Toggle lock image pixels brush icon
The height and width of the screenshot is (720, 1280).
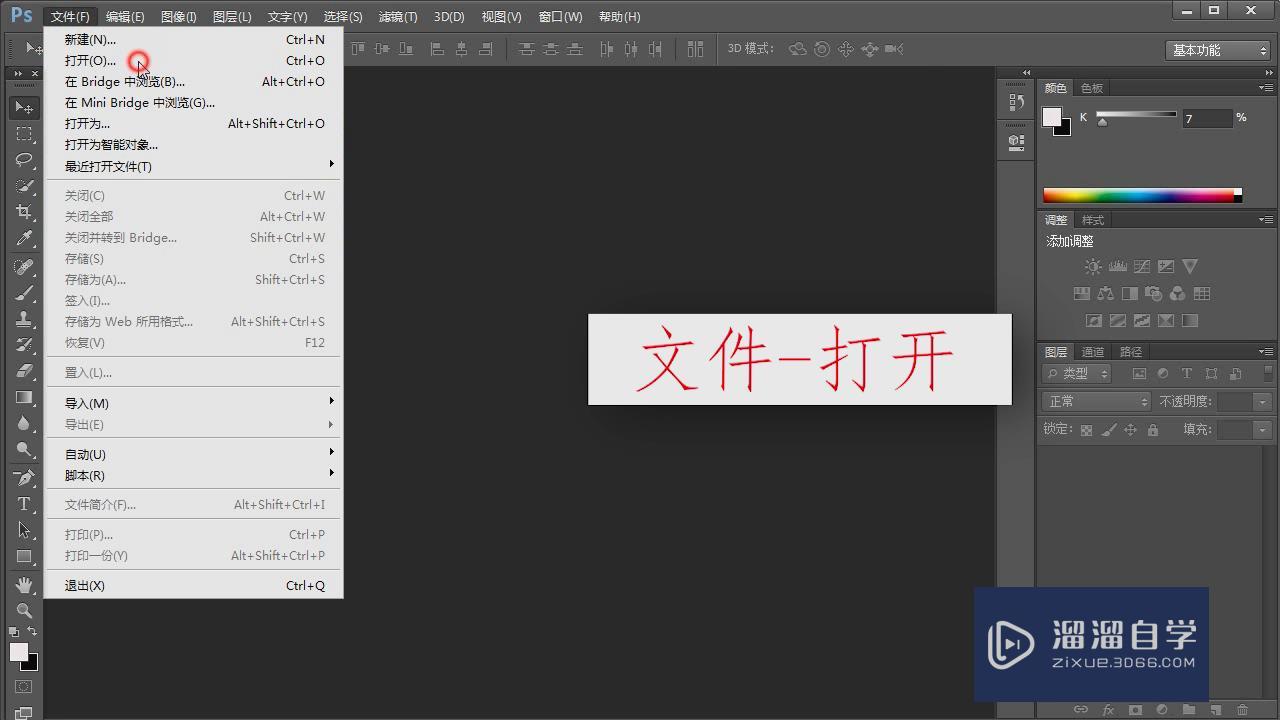click(x=1109, y=430)
